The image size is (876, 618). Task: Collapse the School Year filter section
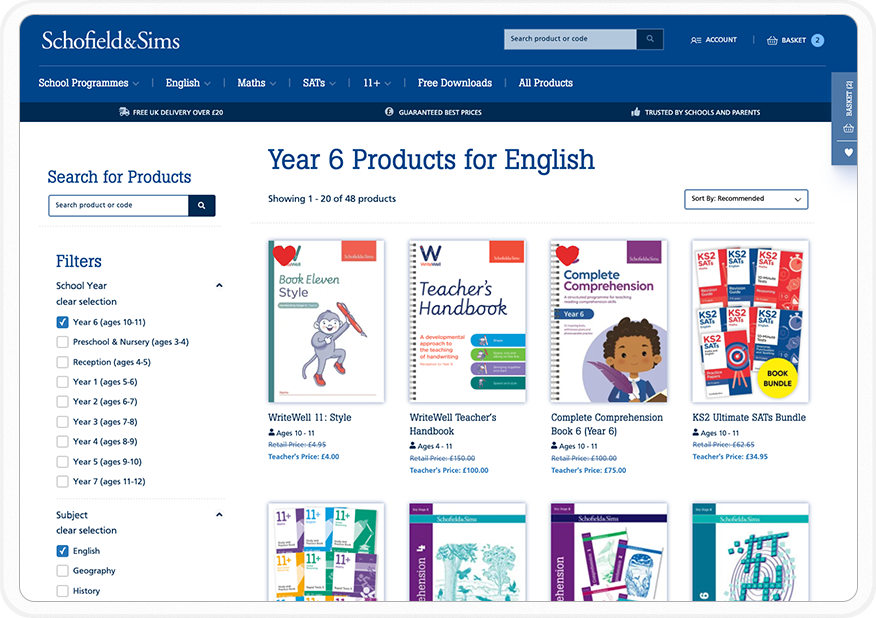(x=219, y=286)
